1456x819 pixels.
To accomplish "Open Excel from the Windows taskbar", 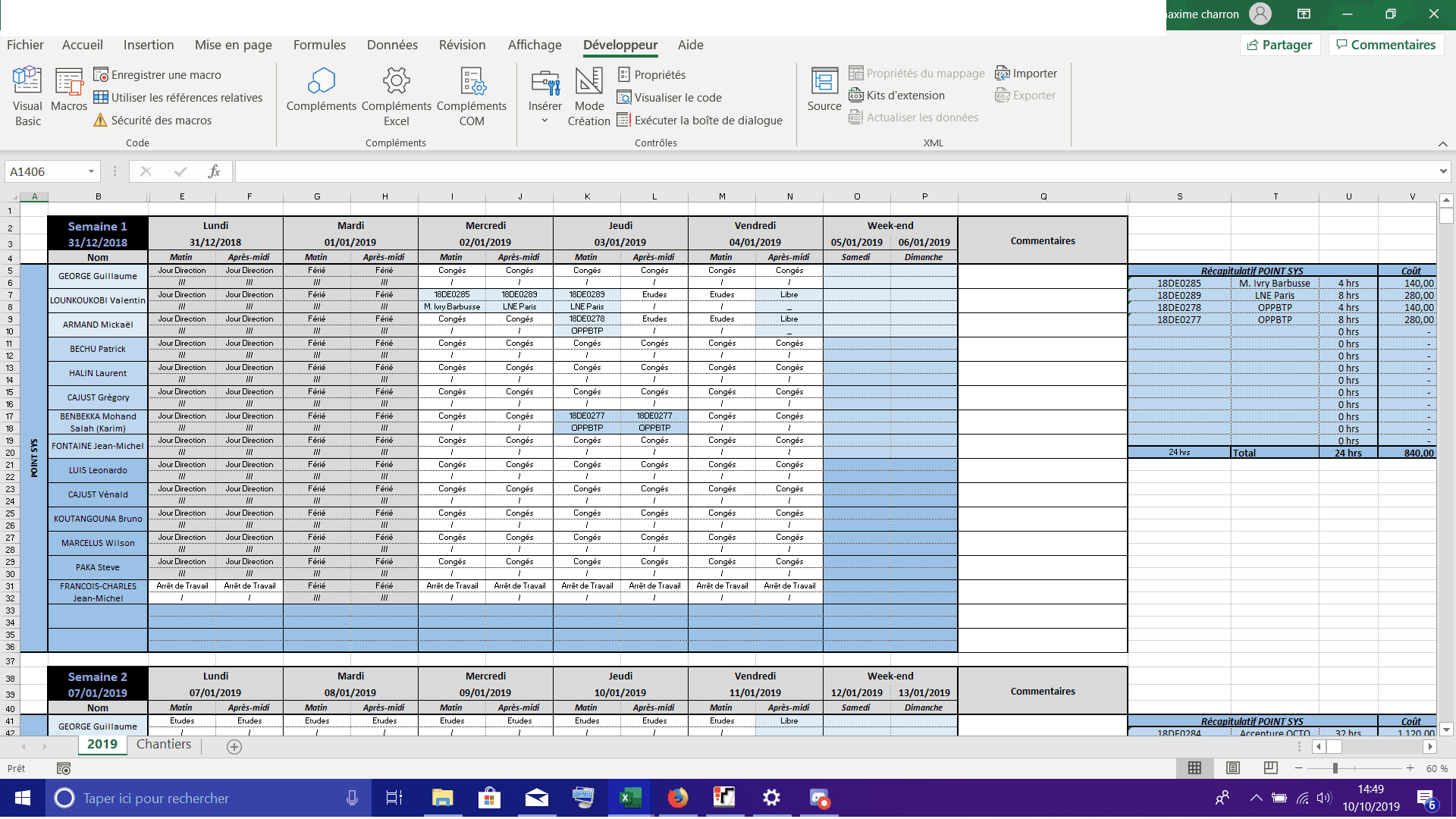I will tap(630, 798).
